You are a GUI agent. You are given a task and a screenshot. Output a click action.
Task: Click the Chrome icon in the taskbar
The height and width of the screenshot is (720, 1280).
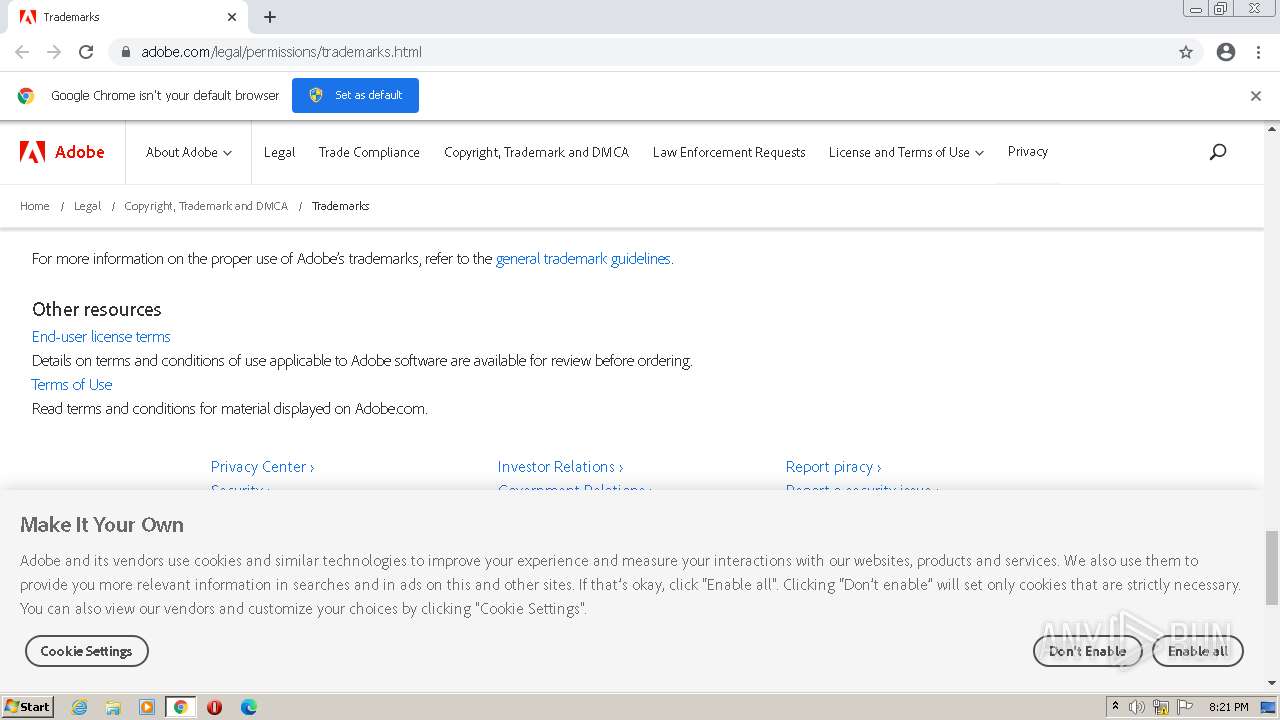click(180, 707)
